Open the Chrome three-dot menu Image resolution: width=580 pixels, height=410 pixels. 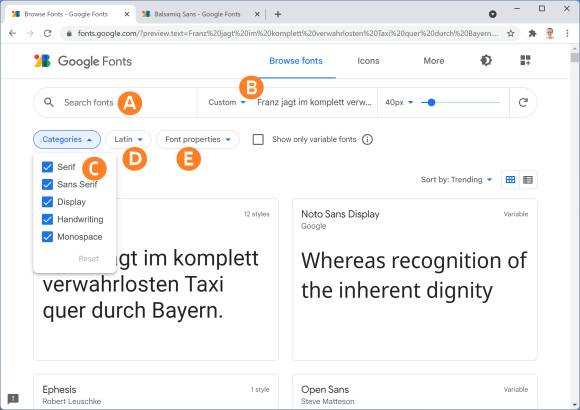567,33
